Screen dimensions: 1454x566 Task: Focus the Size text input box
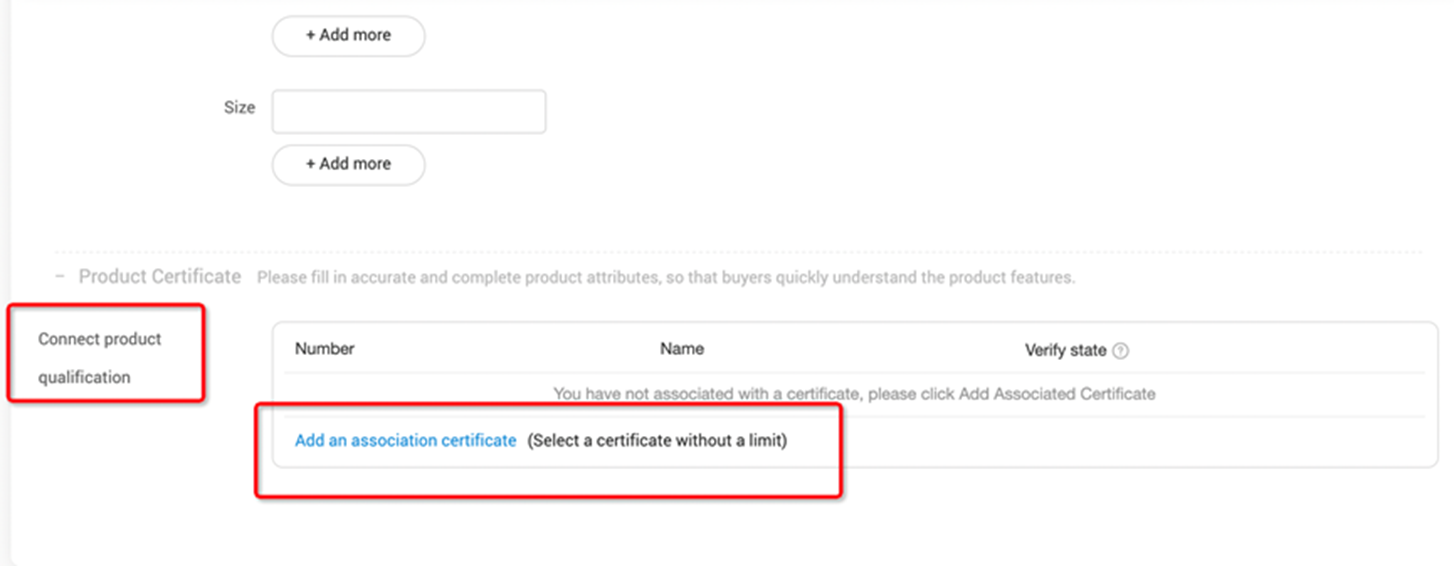click(408, 111)
